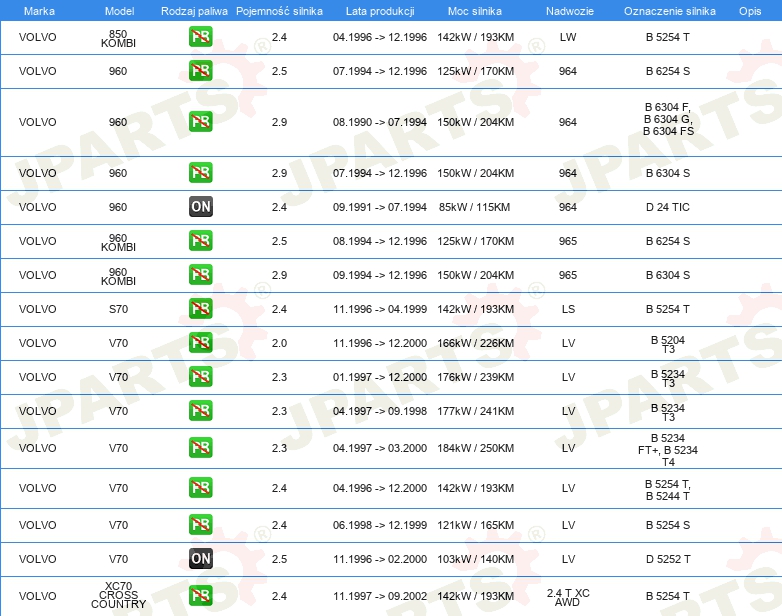Click engine code B 5204 T3
Screen dimensions: 782x616
tap(668, 345)
